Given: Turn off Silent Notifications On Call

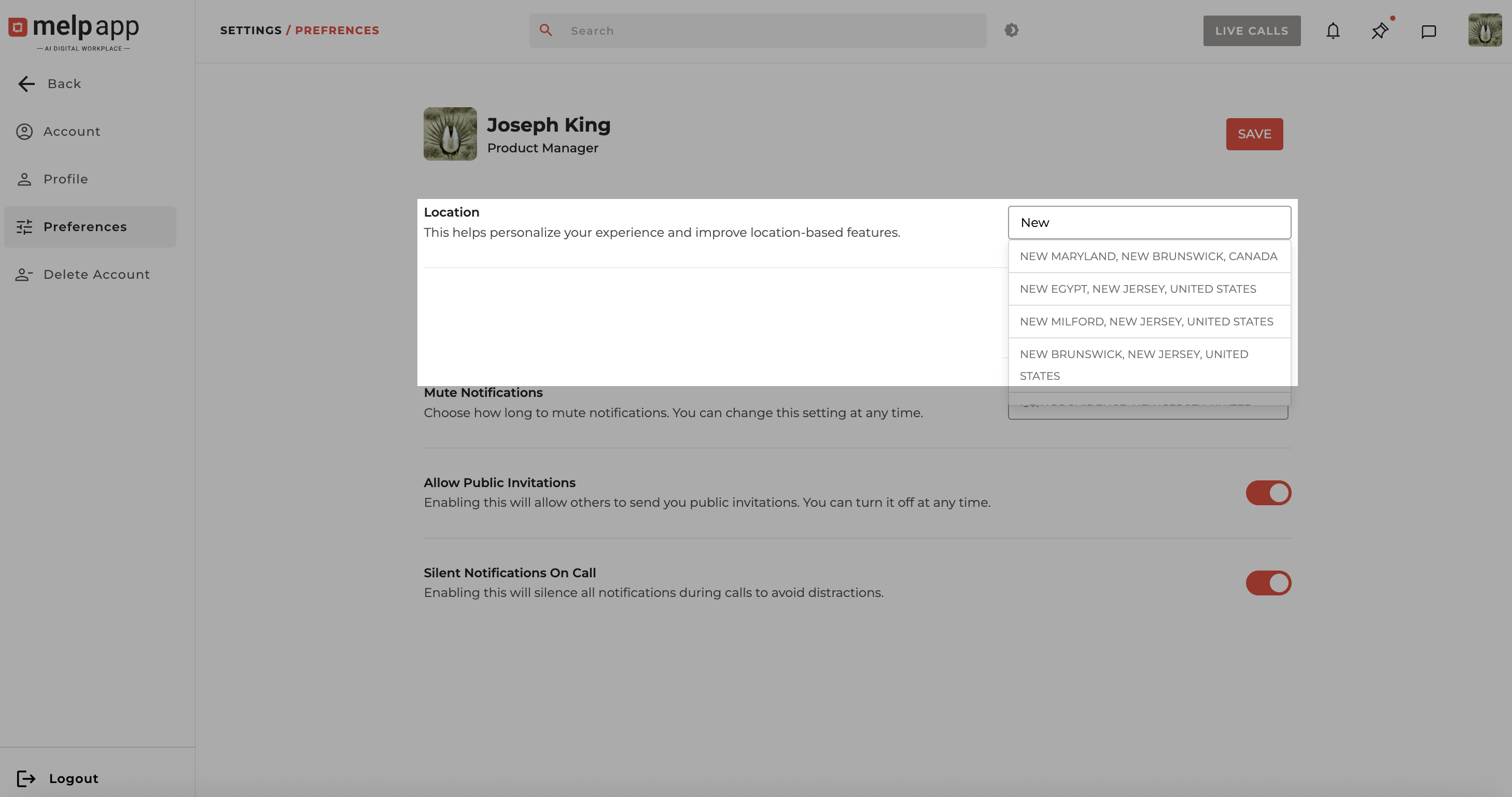Looking at the screenshot, I should click(1268, 583).
